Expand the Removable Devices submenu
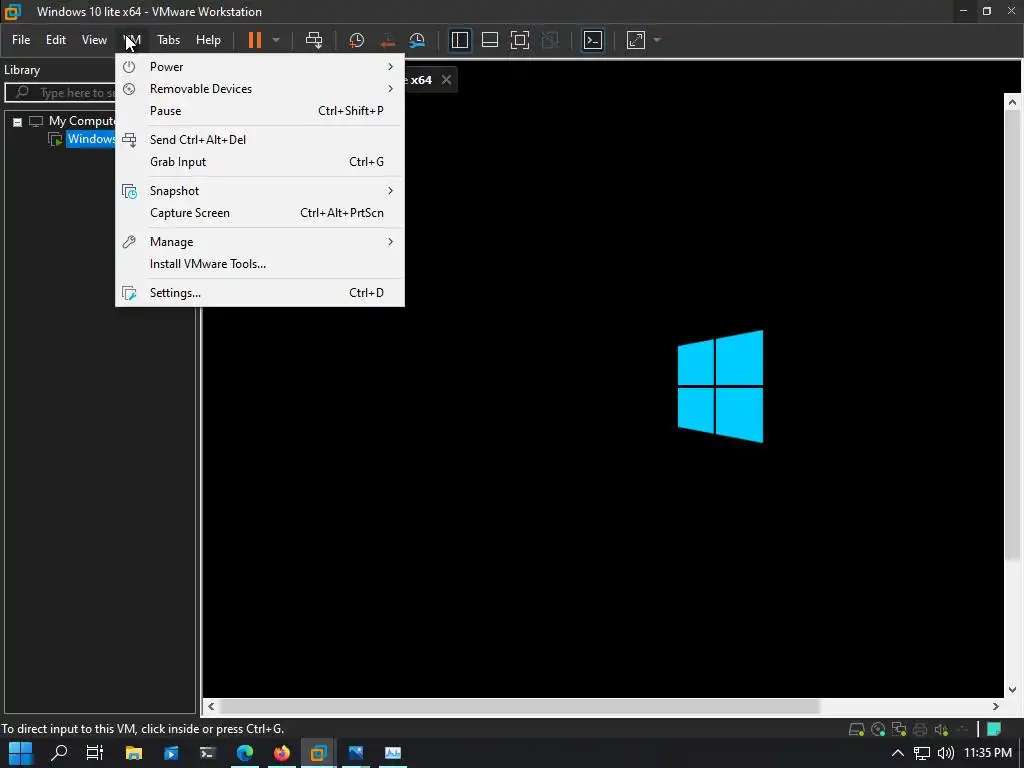This screenshot has width=1024, height=768. click(x=259, y=89)
